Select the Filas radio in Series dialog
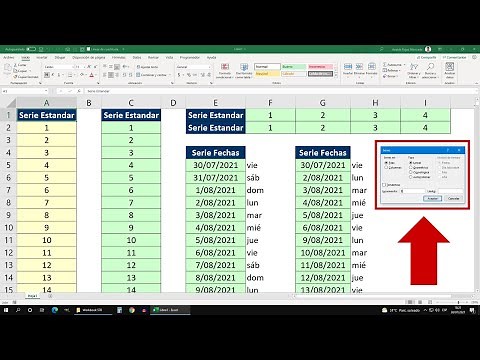 [x=386, y=163]
